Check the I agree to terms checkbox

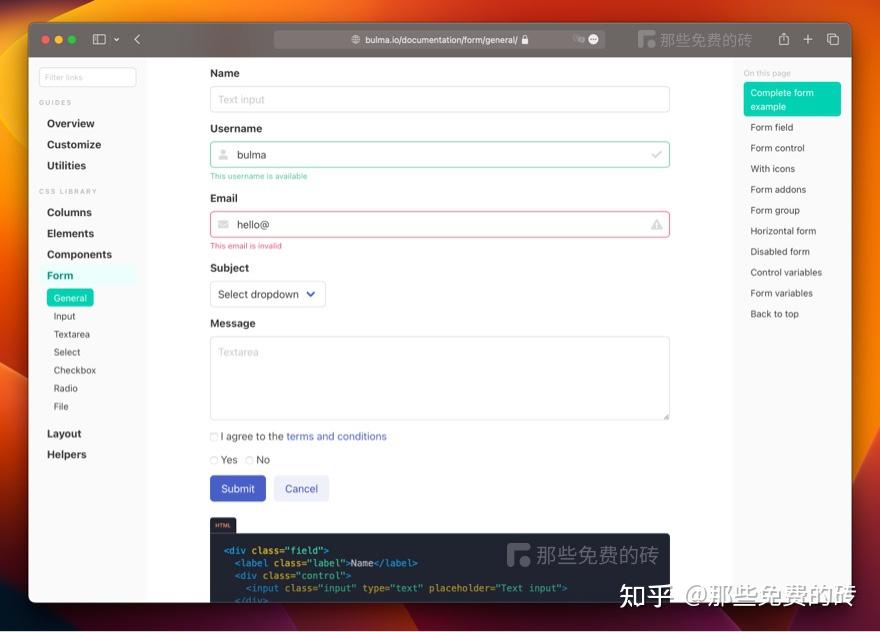point(213,436)
